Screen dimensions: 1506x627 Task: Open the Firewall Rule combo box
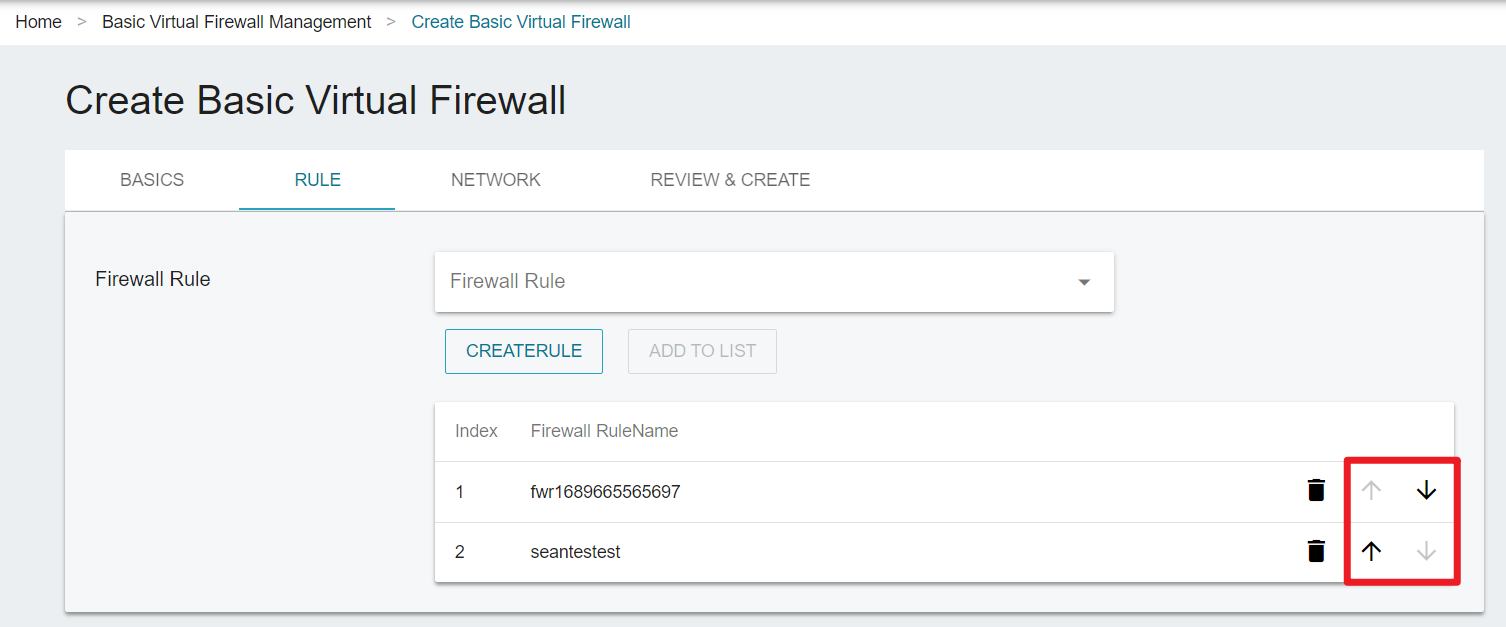[774, 282]
